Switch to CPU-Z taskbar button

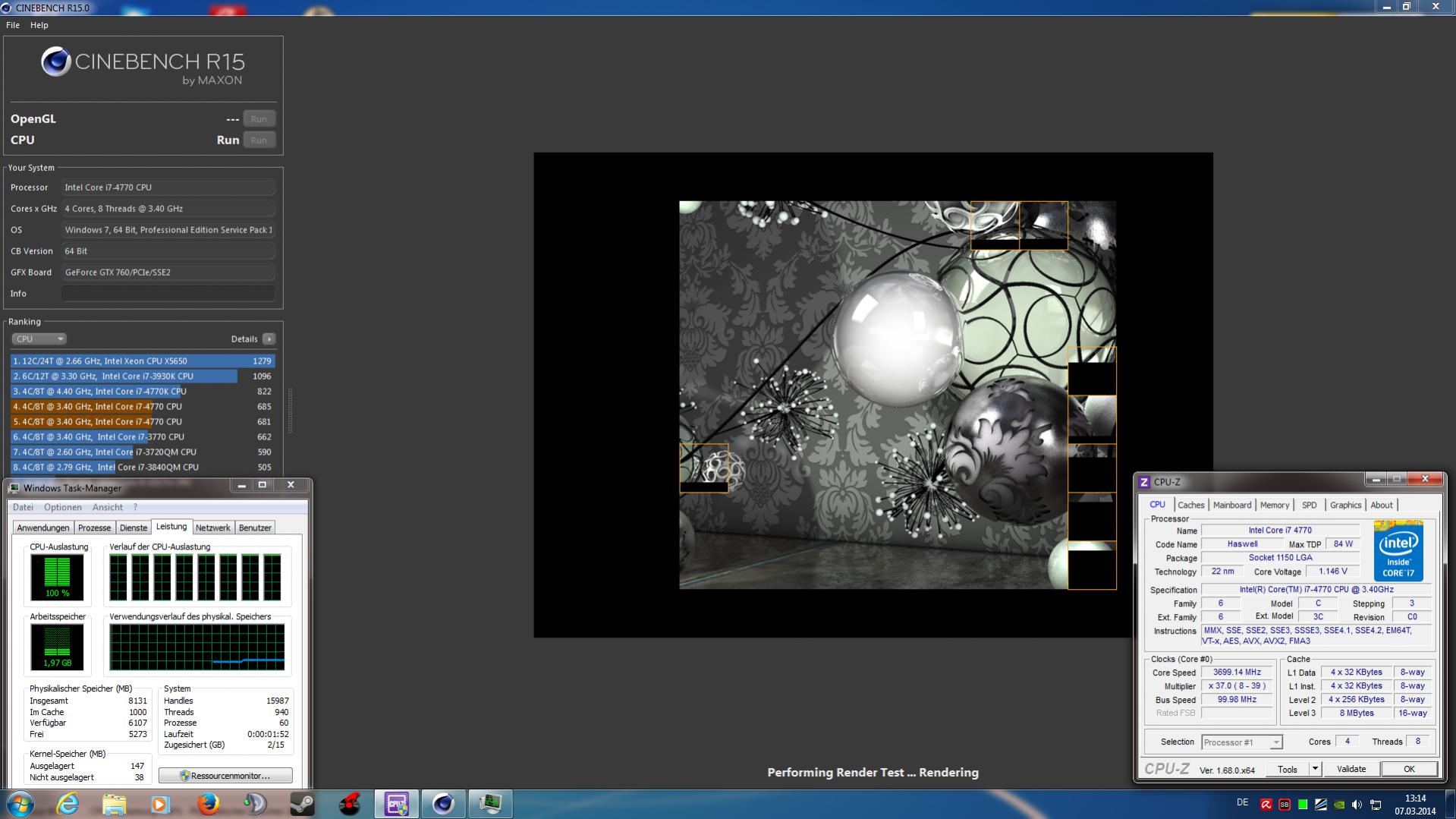397,804
